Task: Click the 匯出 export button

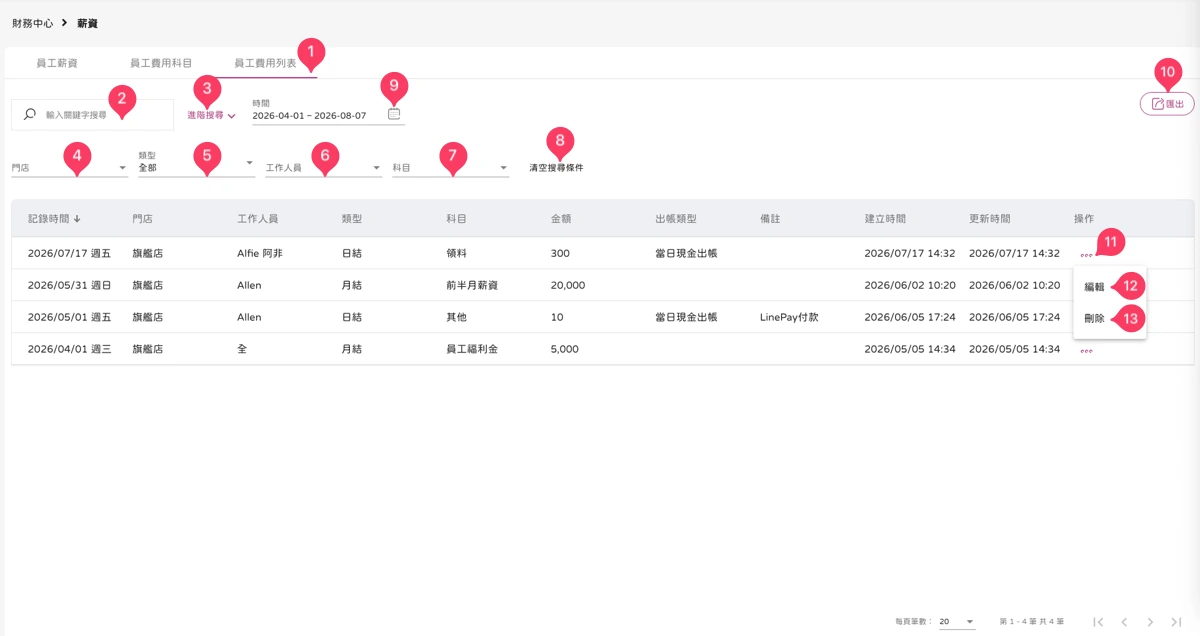Action: point(1167,103)
